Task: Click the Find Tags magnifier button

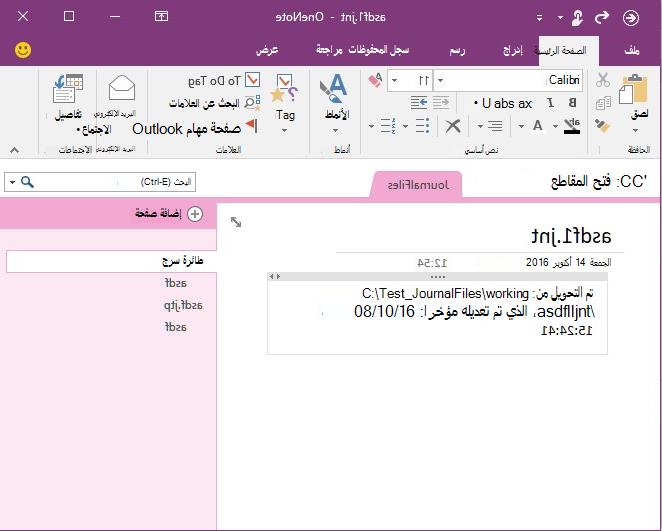Action: pyautogui.click(x=214, y=103)
